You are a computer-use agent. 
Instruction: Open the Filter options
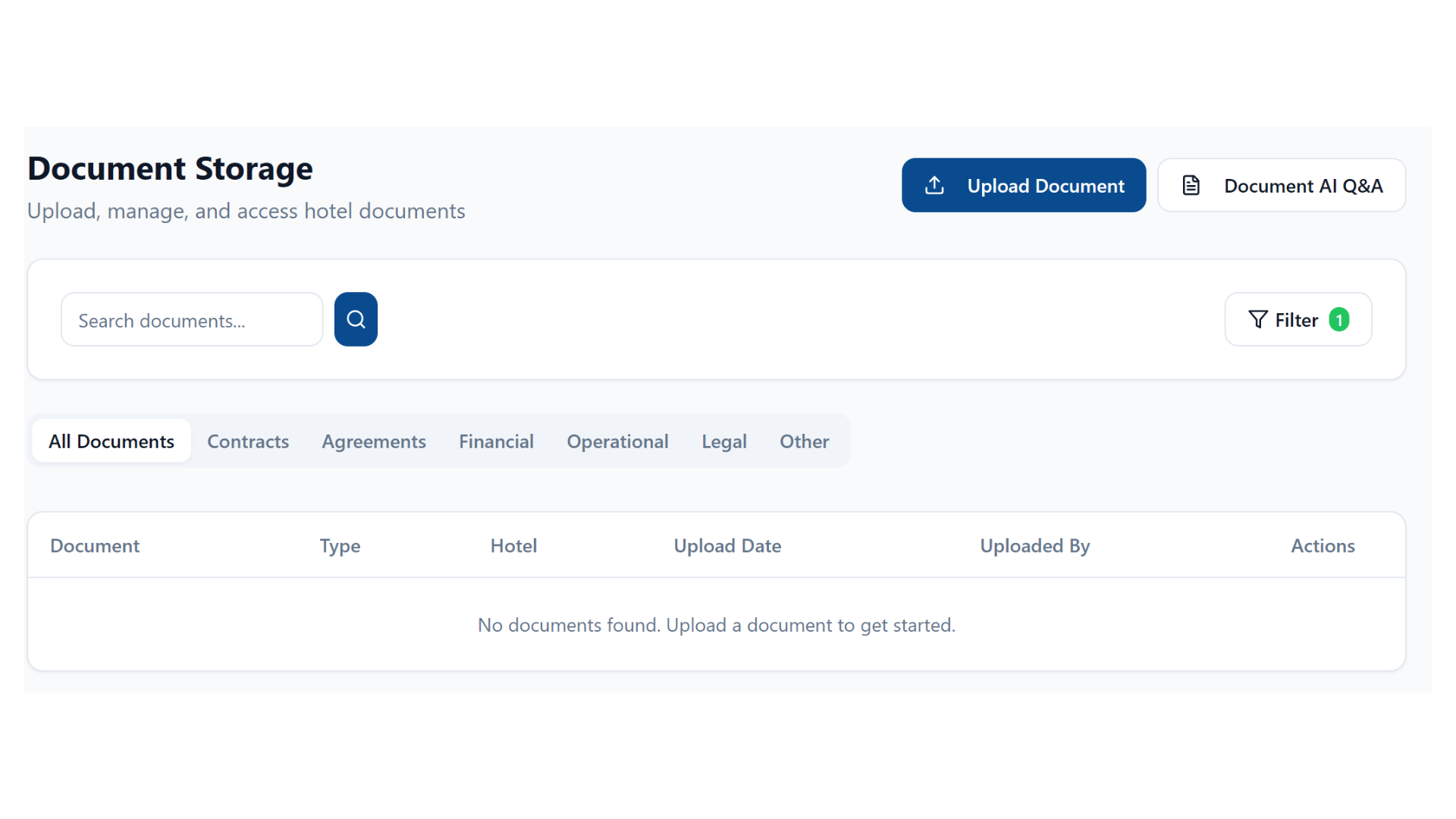(1298, 319)
